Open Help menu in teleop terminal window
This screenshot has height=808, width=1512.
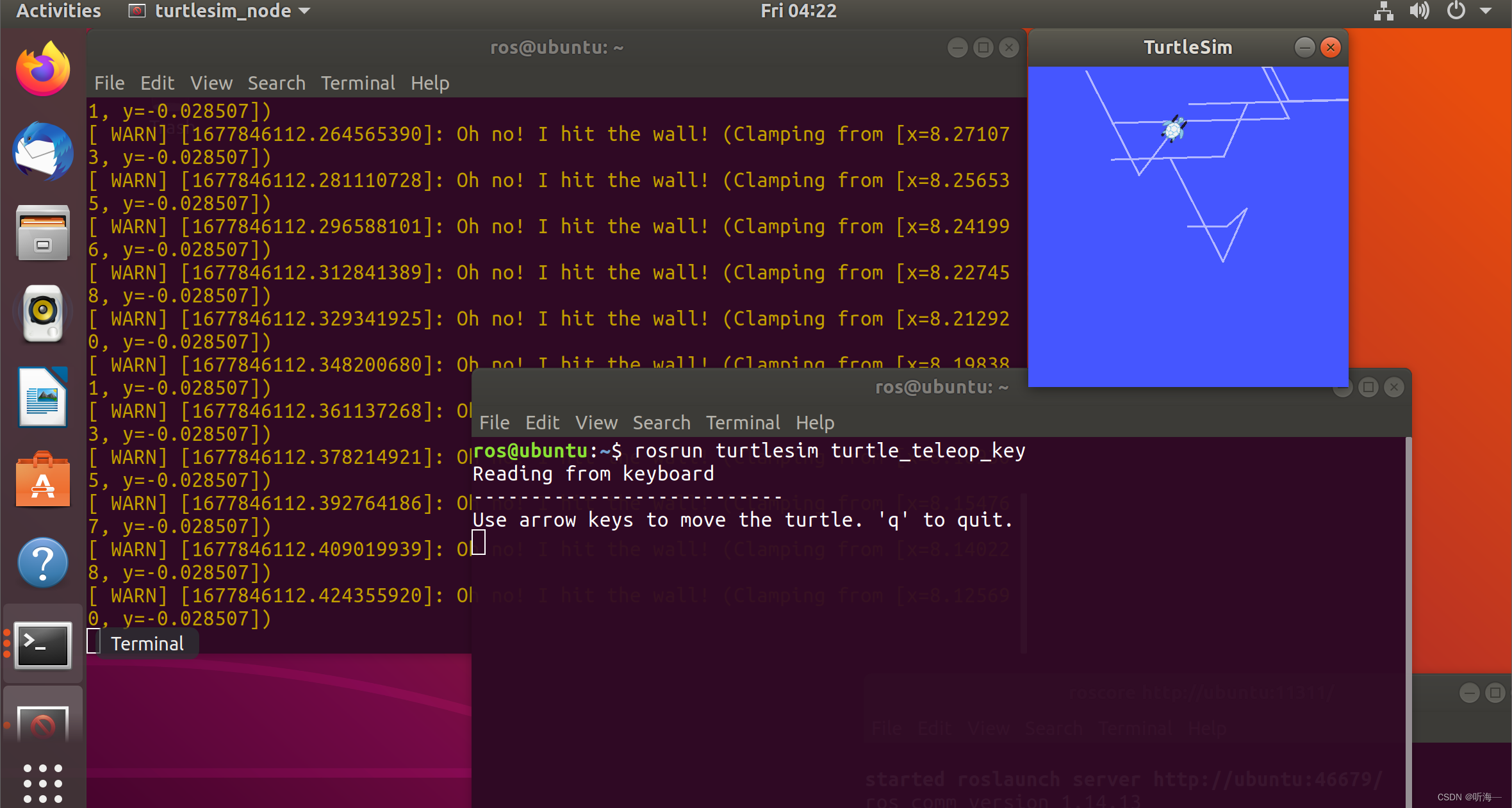tap(814, 423)
